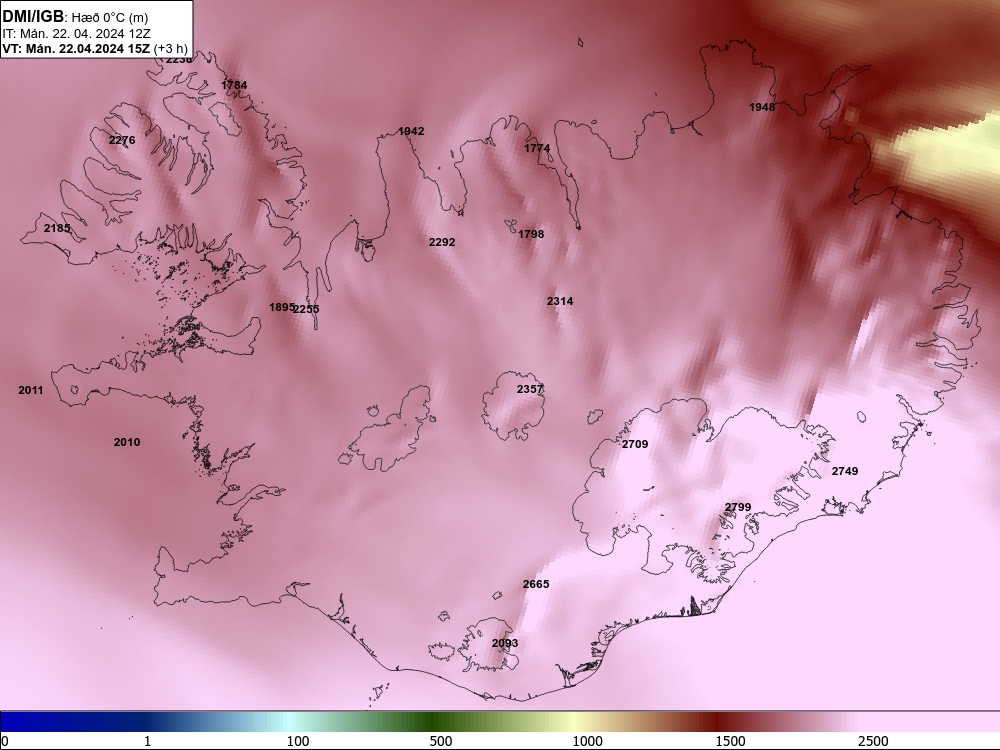The height and width of the screenshot is (750, 1000).
Task: Click the 2799 height value
Action: (x=738, y=508)
